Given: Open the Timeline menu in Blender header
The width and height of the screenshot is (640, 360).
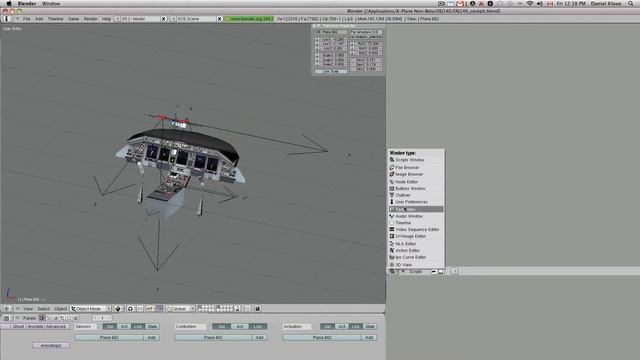Looking at the screenshot, I should (56, 19).
